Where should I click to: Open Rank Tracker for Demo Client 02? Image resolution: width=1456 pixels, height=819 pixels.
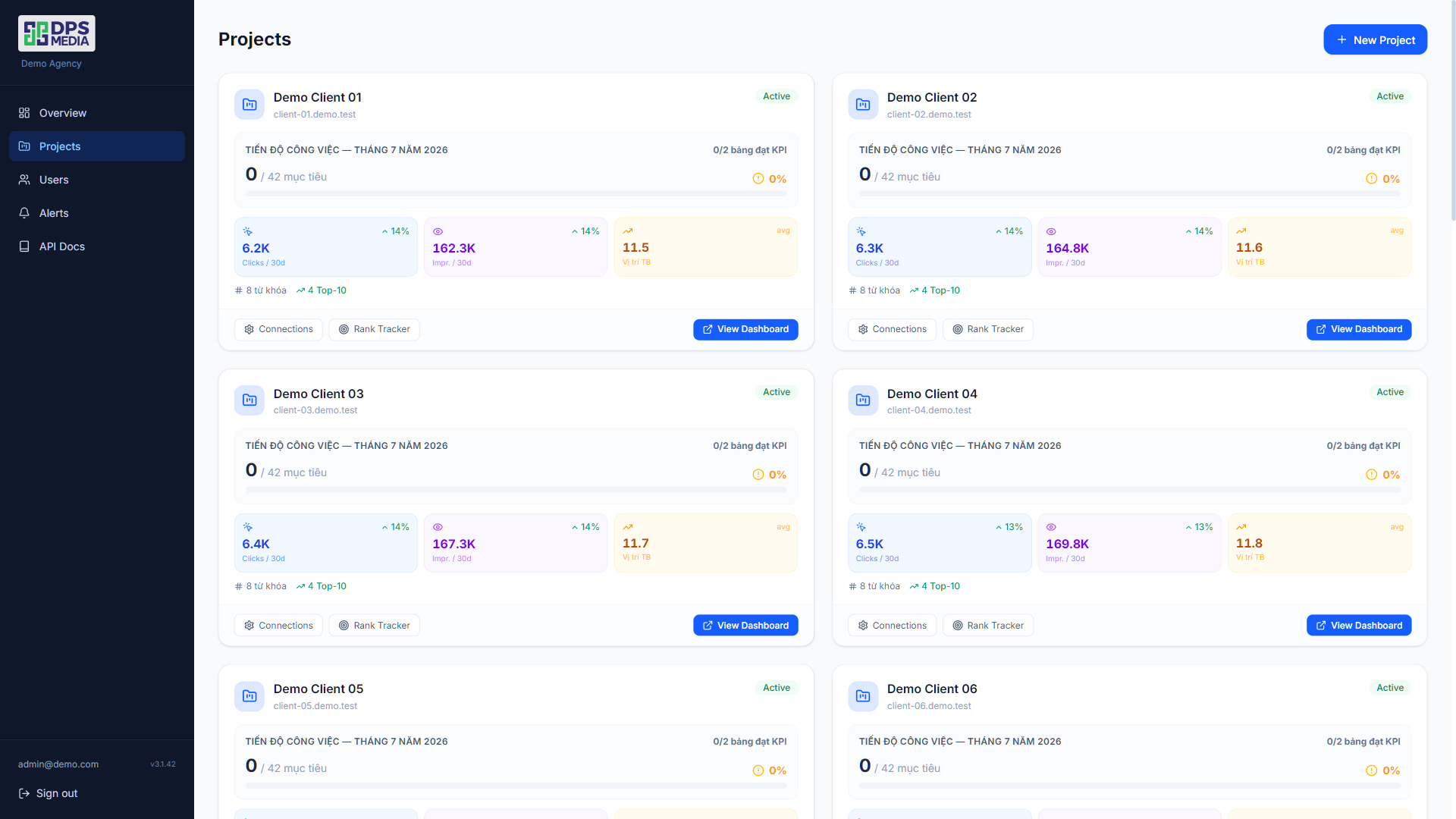point(987,329)
